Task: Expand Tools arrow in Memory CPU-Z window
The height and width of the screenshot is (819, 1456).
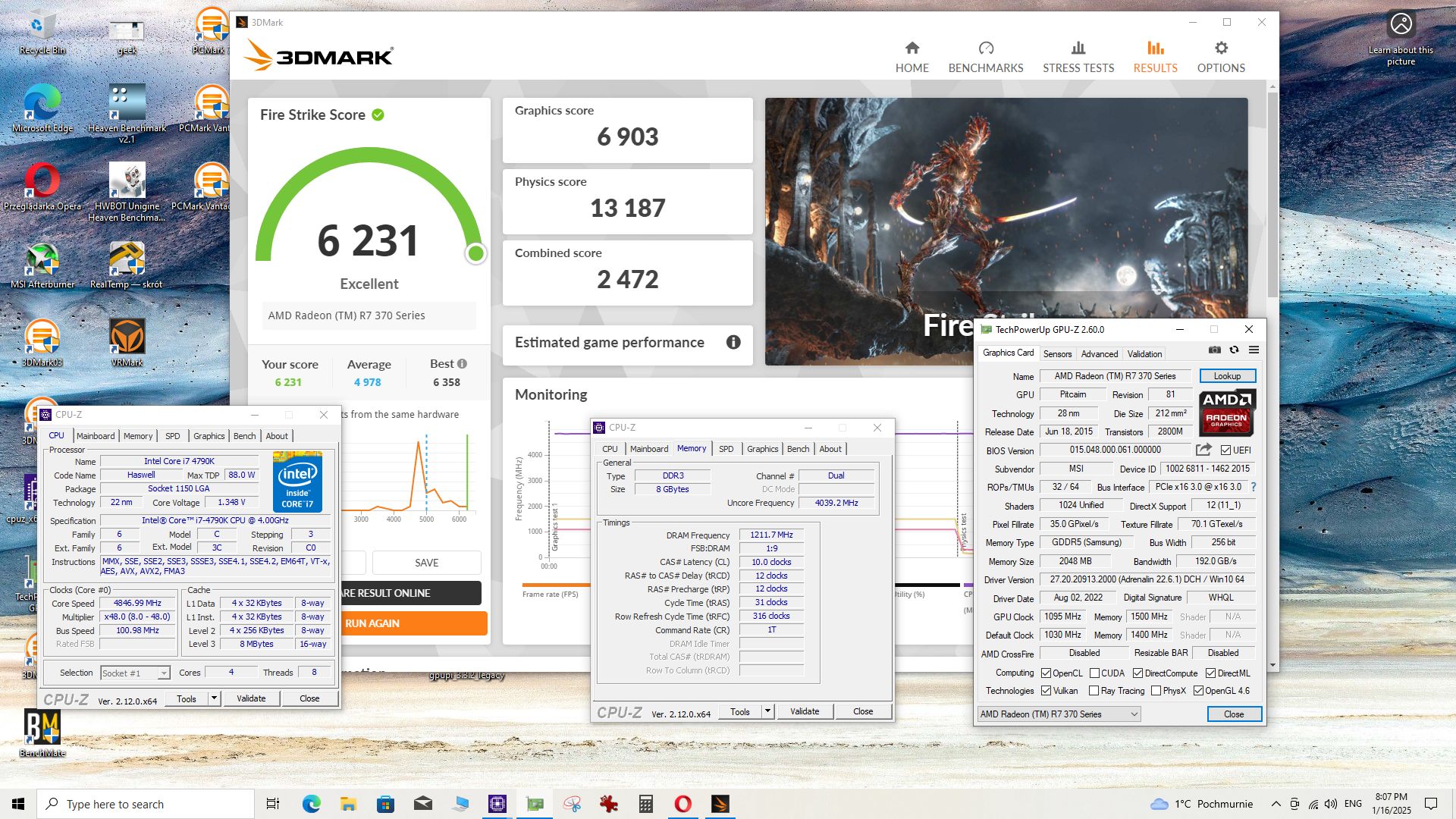Action: 767,711
